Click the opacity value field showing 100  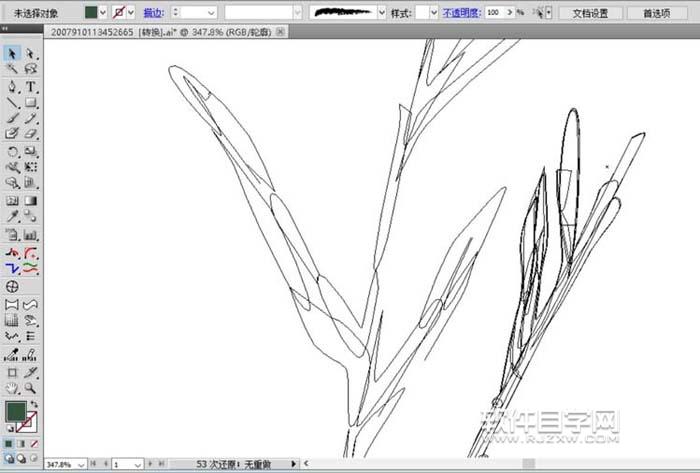tap(495, 13)
